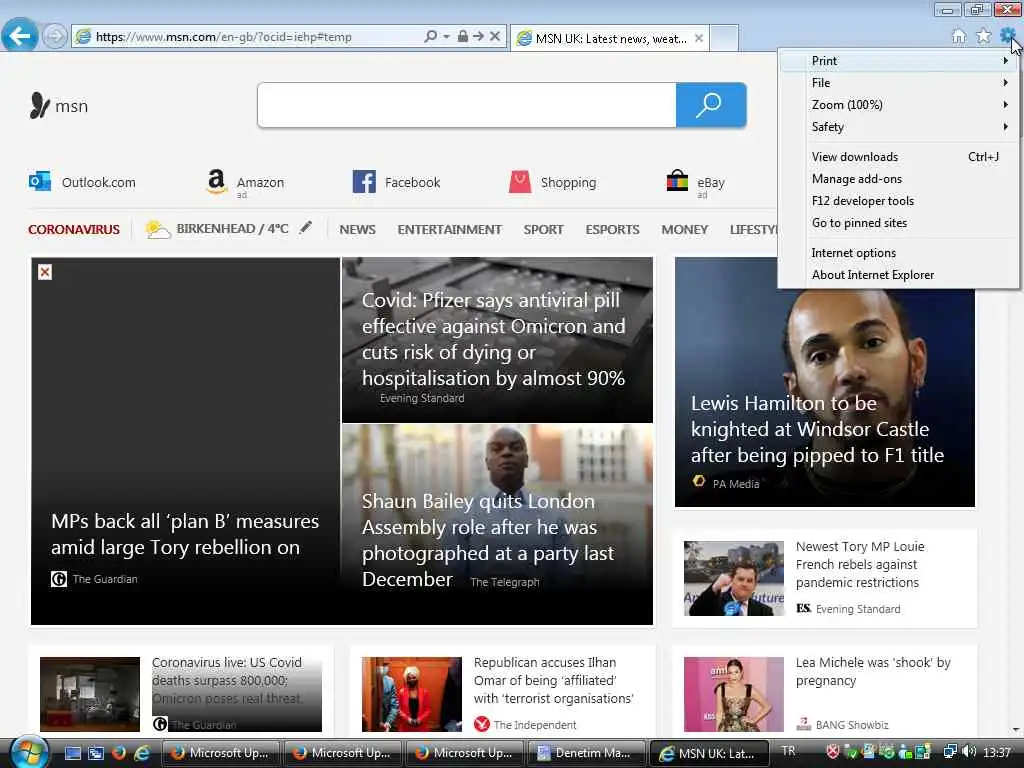Click the page scroll down arrow
Viewport: 1024px width, 768px height.
[x=1015, y=730]
